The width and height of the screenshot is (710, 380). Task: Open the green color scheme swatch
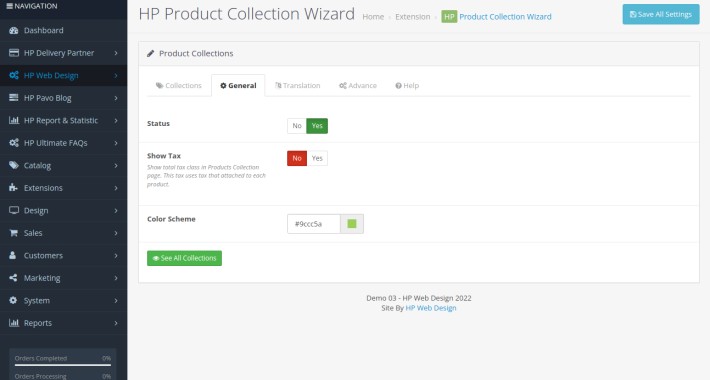pyautogui.click(x=352, y=224)
